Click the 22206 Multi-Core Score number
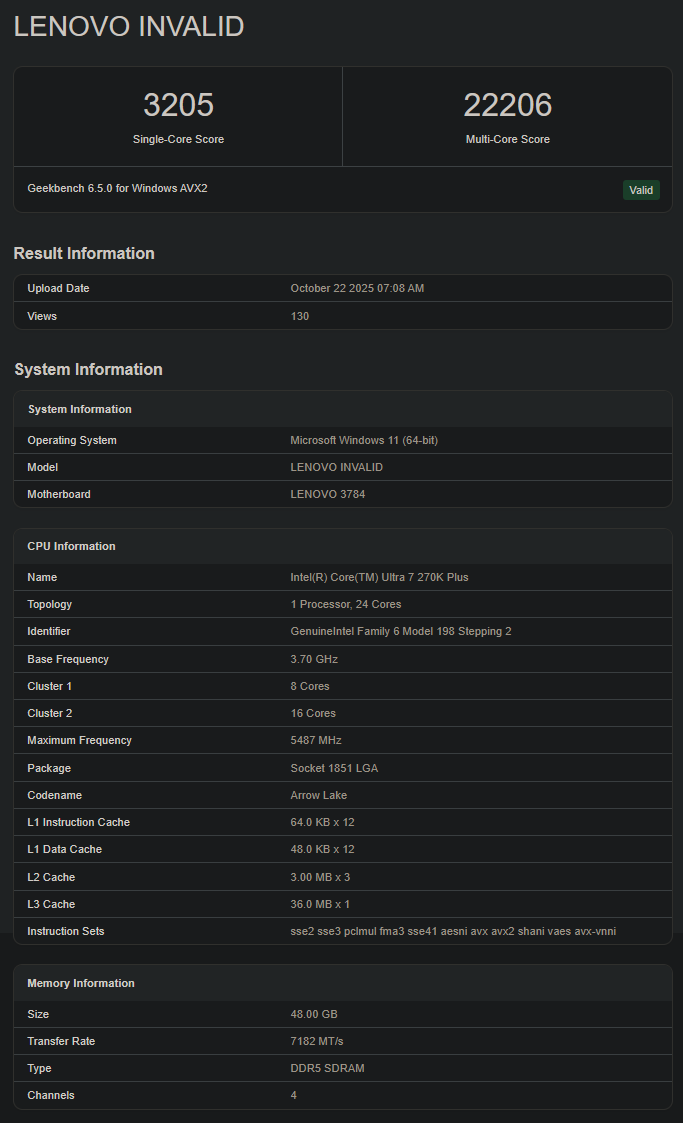Viewport: 683px width, 1123px height. click(x=507, y=105)
